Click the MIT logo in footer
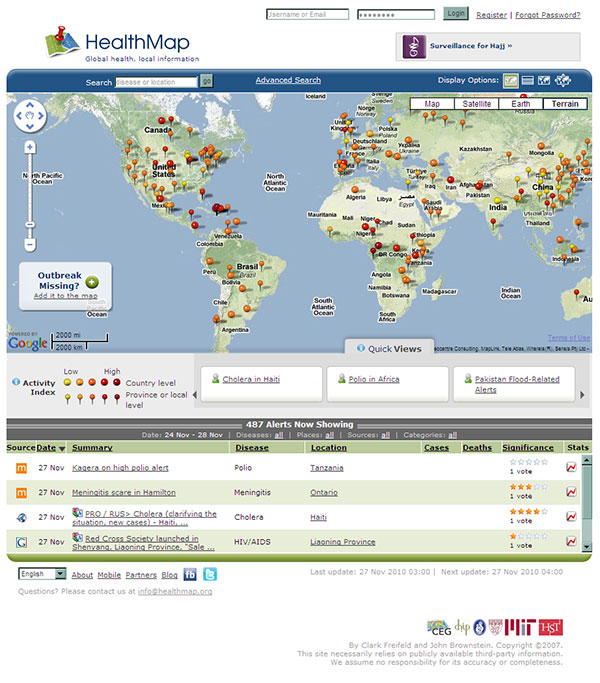Screen dimensions: 600x683 520,628
